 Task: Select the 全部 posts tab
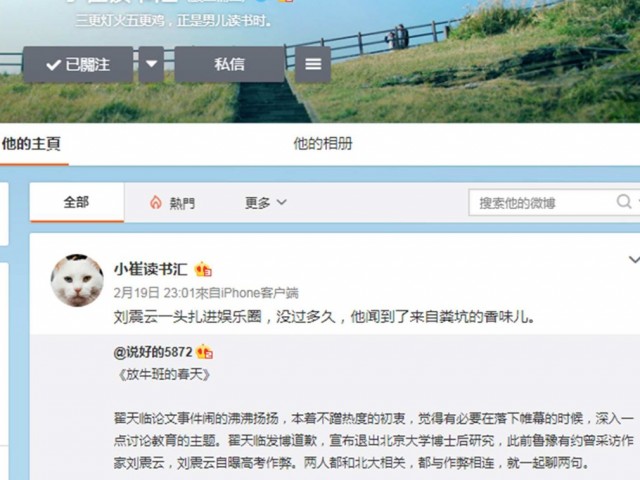pos(77,202)
